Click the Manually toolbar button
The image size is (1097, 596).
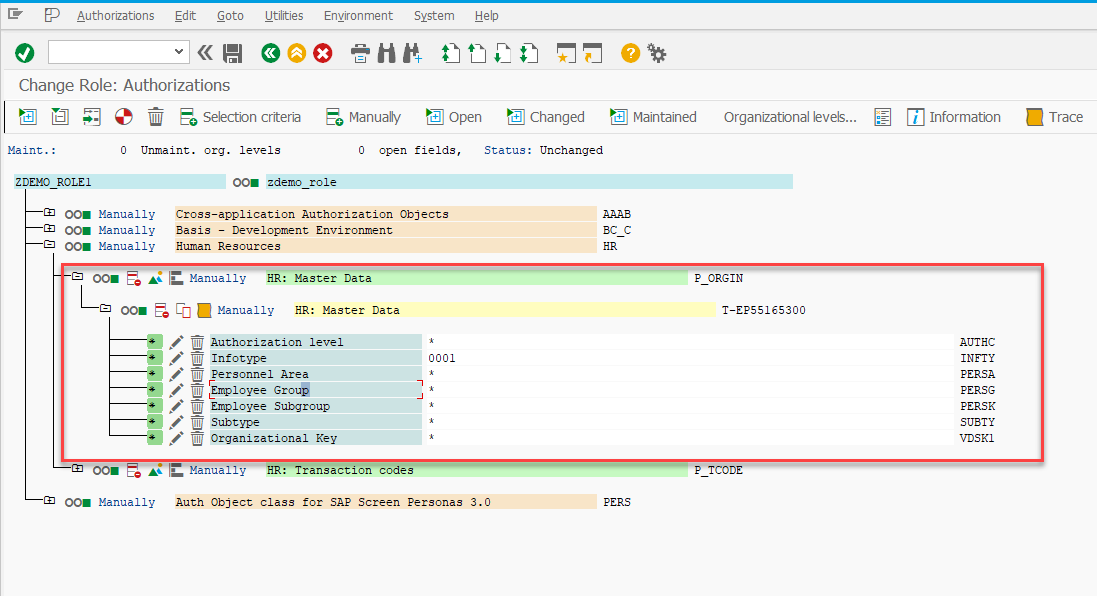pyautogui.click(x=364, y=117)
